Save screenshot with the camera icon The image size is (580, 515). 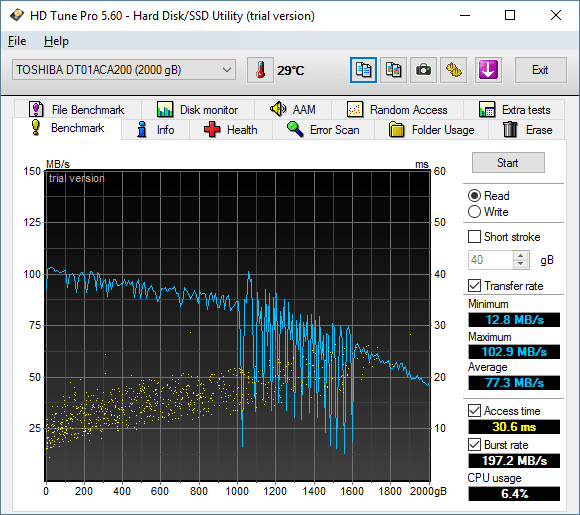[x=423, y=70]
